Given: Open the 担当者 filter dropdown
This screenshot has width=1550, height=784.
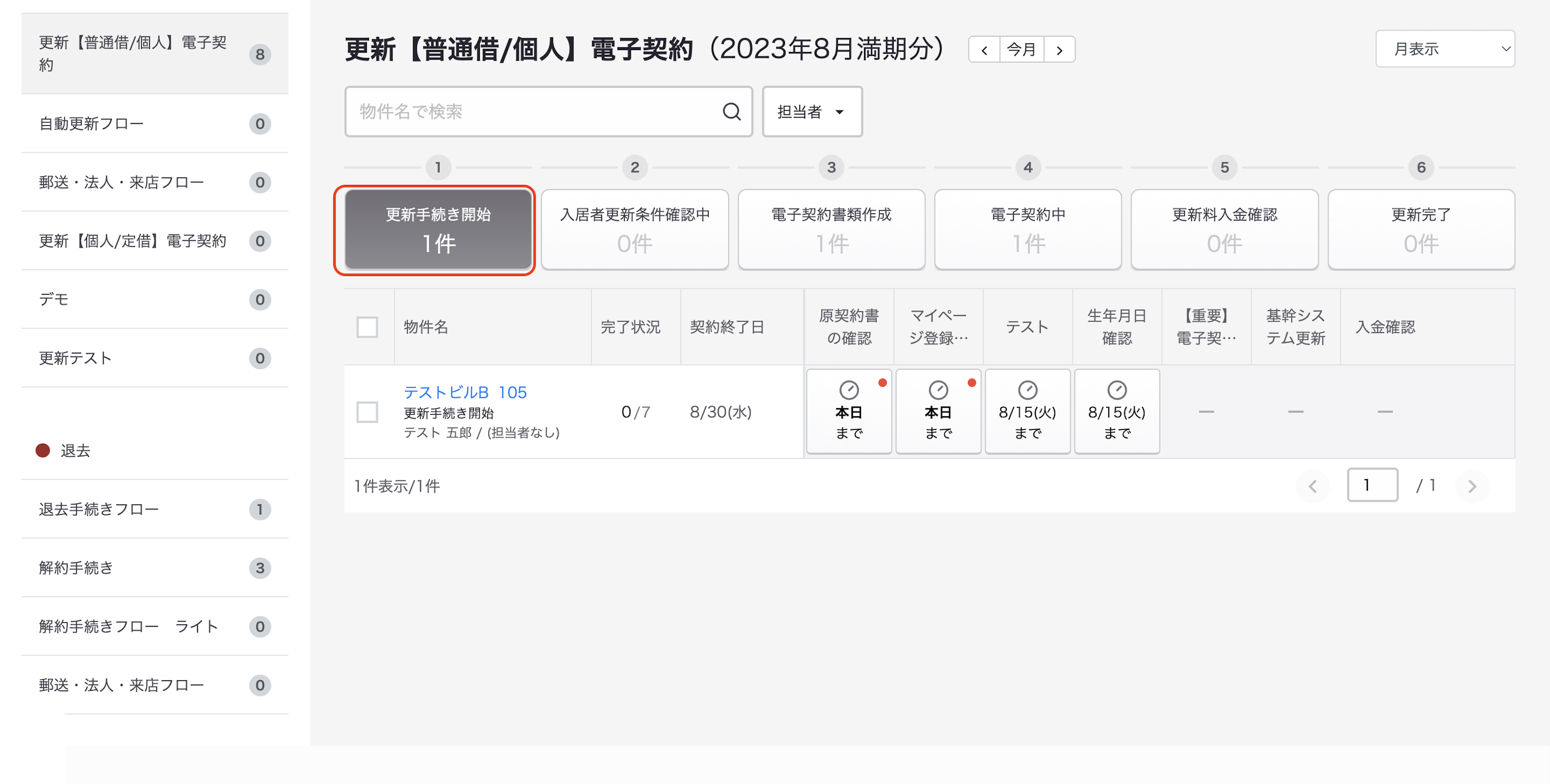Looking at the screenshot, I should pyautogui.click(x=812, y=111).
